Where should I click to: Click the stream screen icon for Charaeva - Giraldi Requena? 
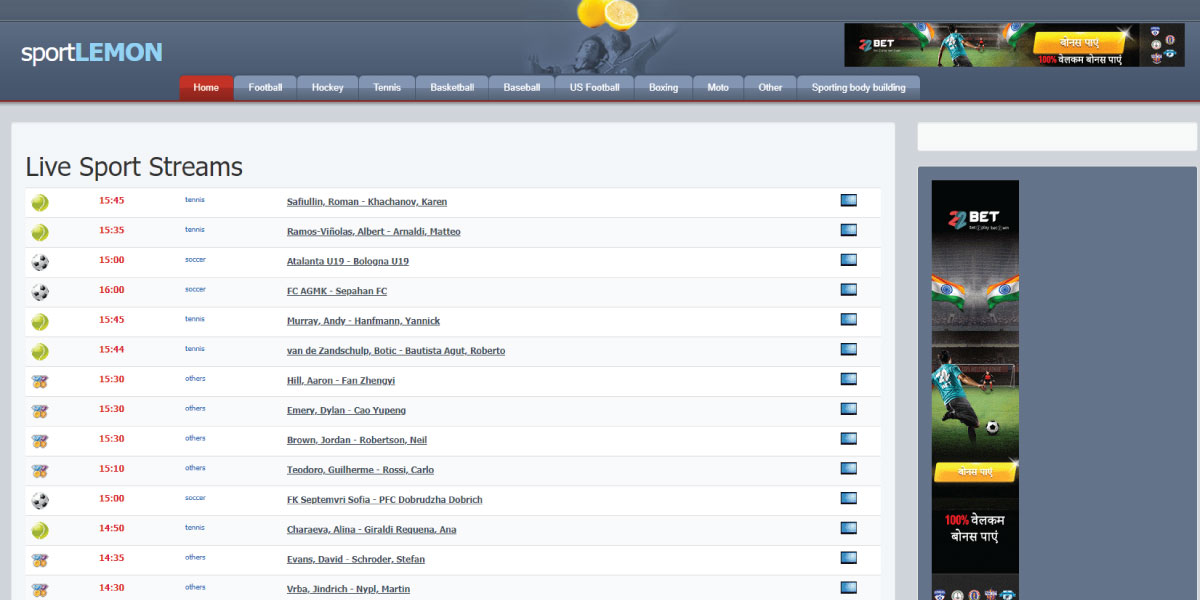pyautogui.click(x=848, y=528)
